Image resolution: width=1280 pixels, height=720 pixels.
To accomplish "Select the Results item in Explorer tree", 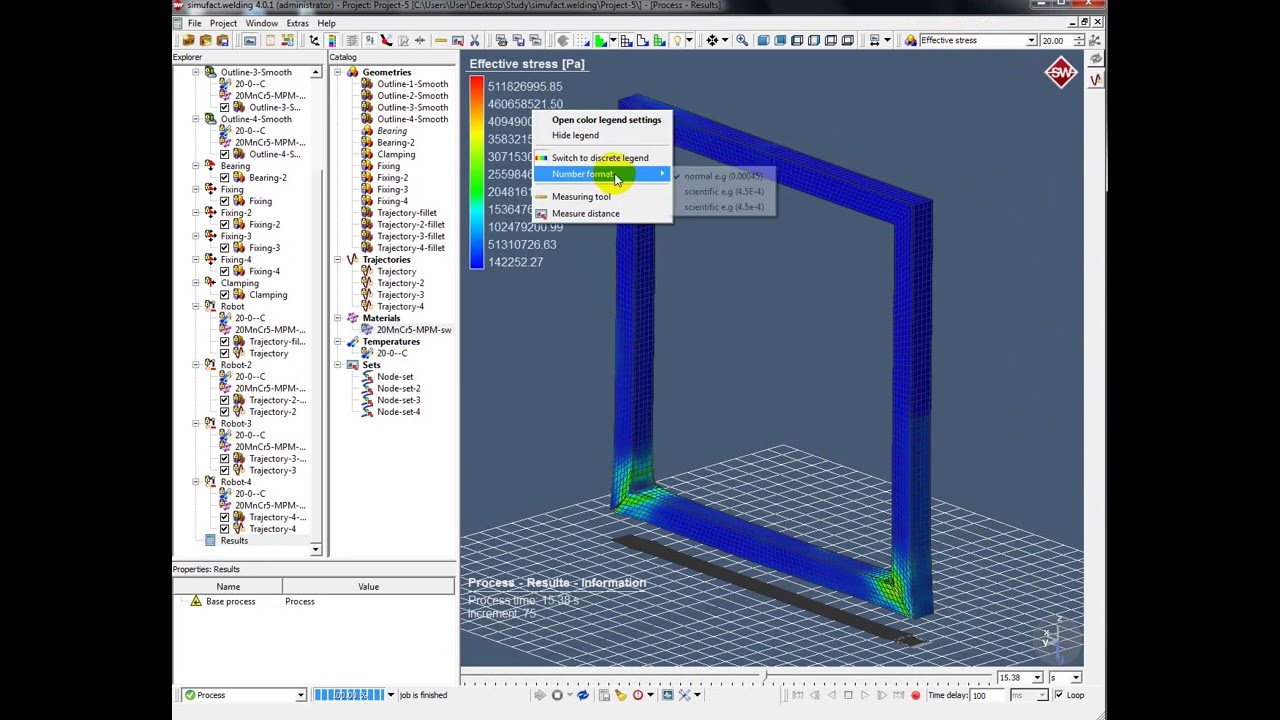I will 234,541.
